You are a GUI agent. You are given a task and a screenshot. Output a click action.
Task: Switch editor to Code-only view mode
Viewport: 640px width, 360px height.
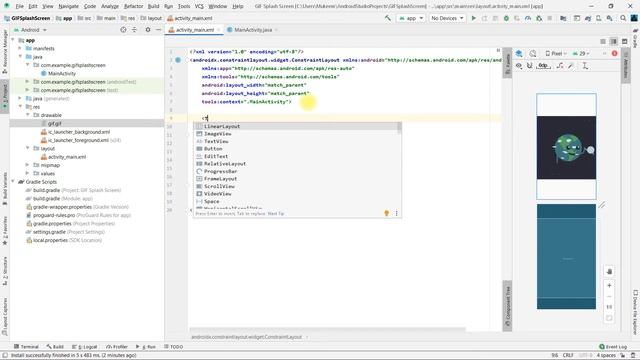pos(603,42)
